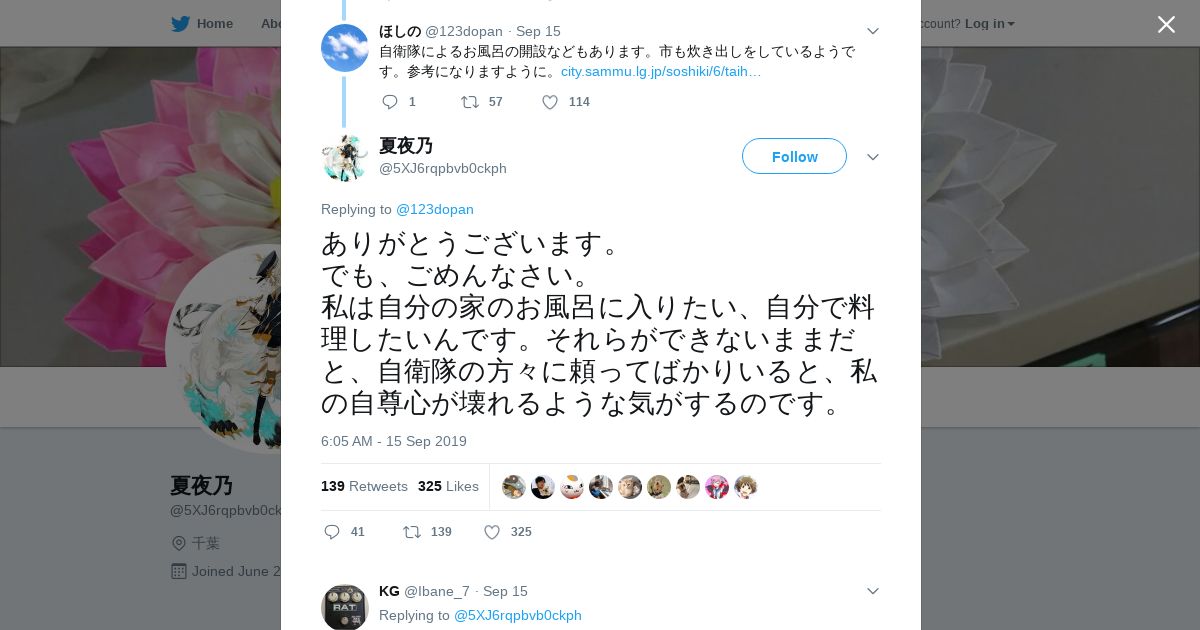Open the chevron menu on ほしの's tweet

(x=872, y=31)
